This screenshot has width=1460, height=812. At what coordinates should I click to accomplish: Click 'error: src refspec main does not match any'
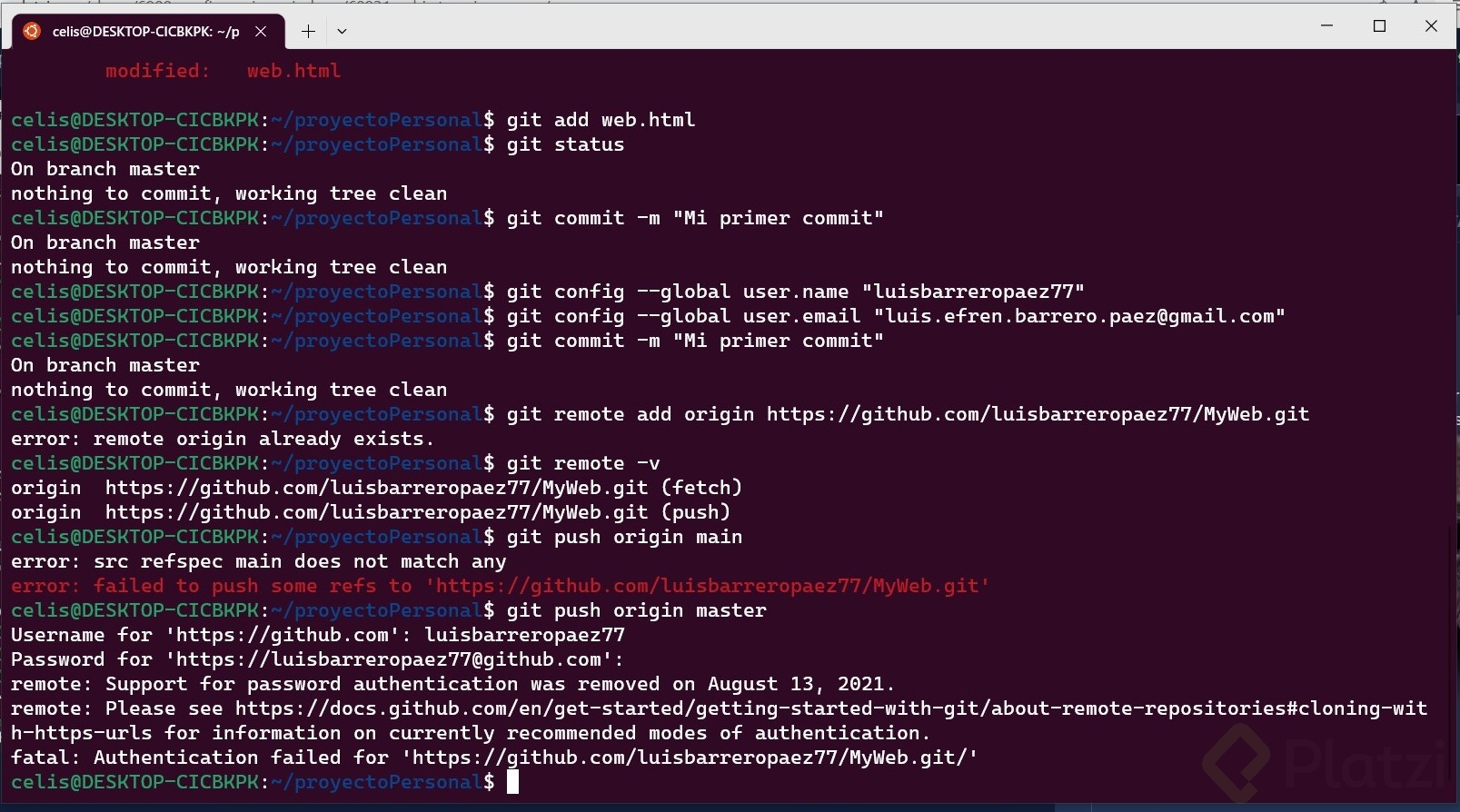258,561
